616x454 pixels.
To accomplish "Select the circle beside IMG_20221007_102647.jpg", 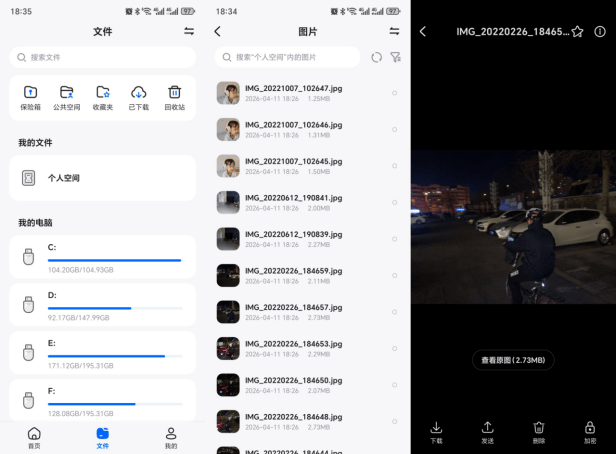I will click(395, 93).
